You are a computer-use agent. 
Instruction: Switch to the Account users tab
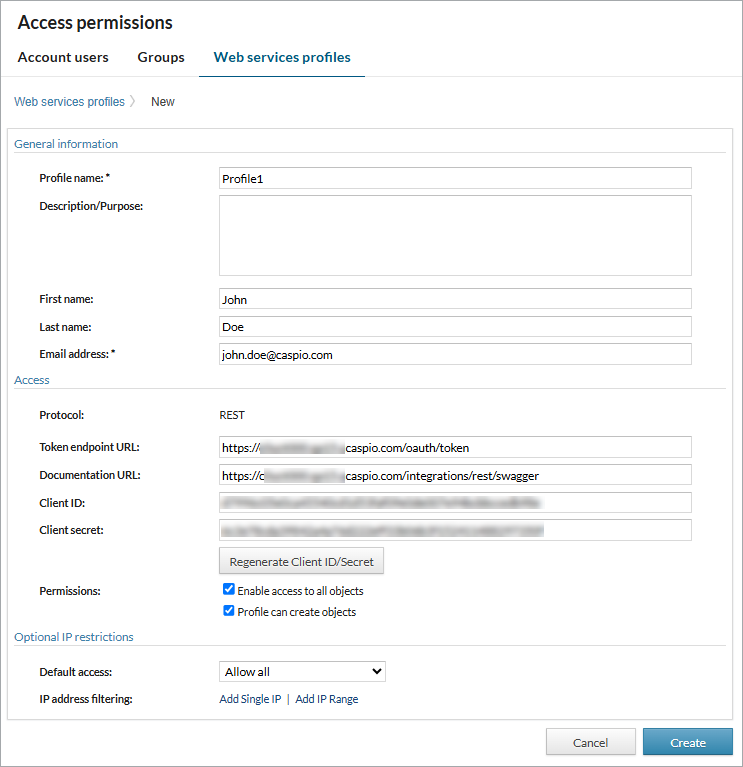[x=63, y=57]
